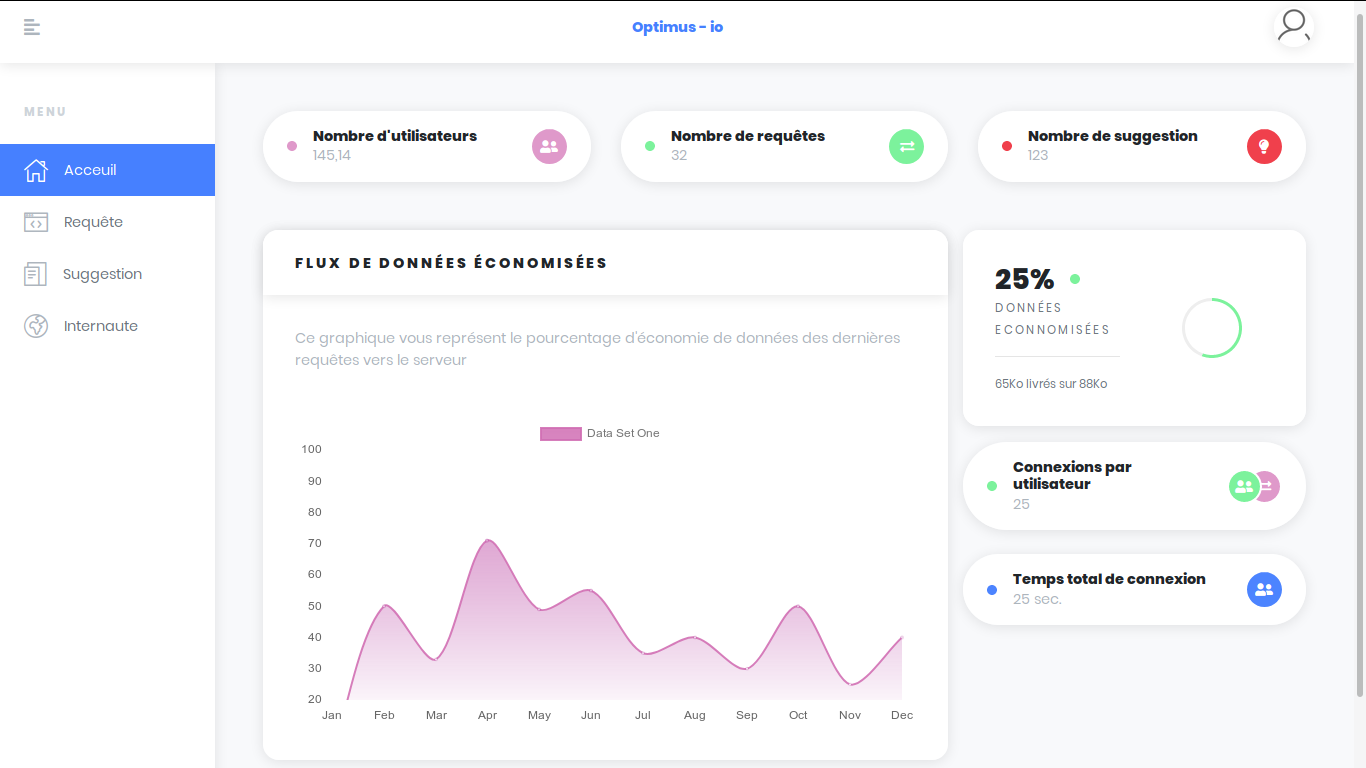Click the Optimus - io title link

677,27
